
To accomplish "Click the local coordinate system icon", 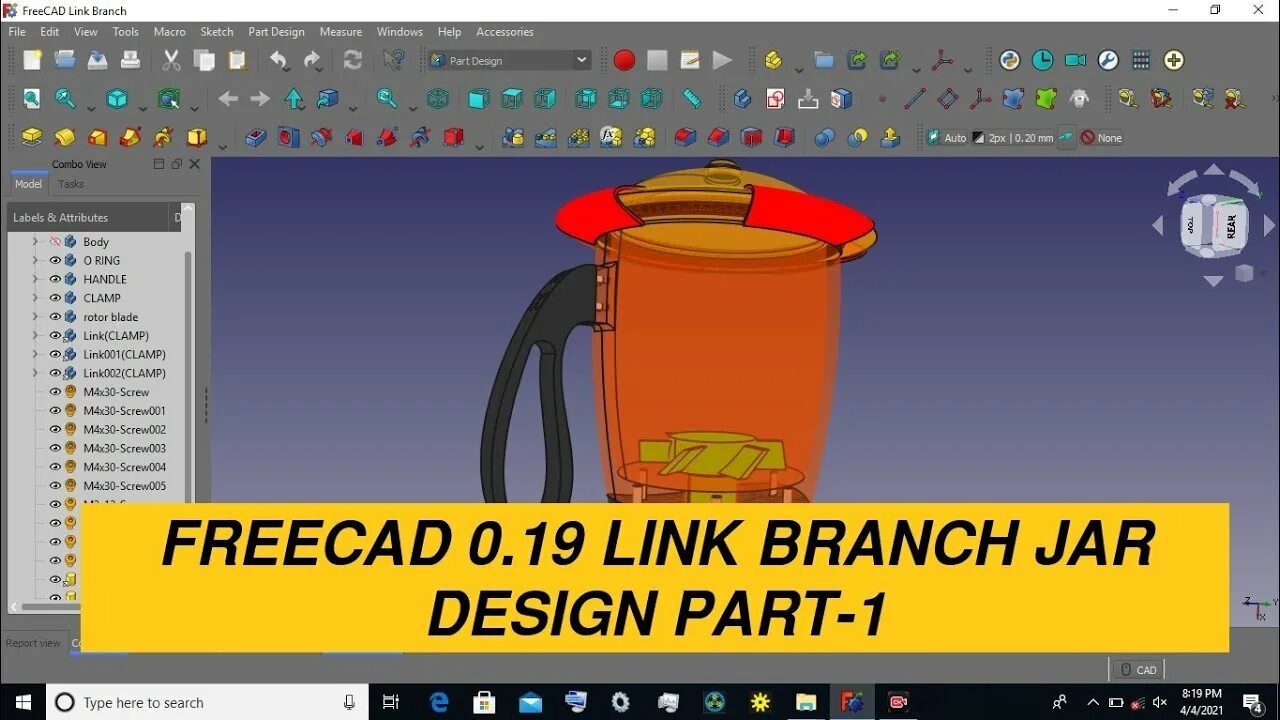I will pos(980,99).
